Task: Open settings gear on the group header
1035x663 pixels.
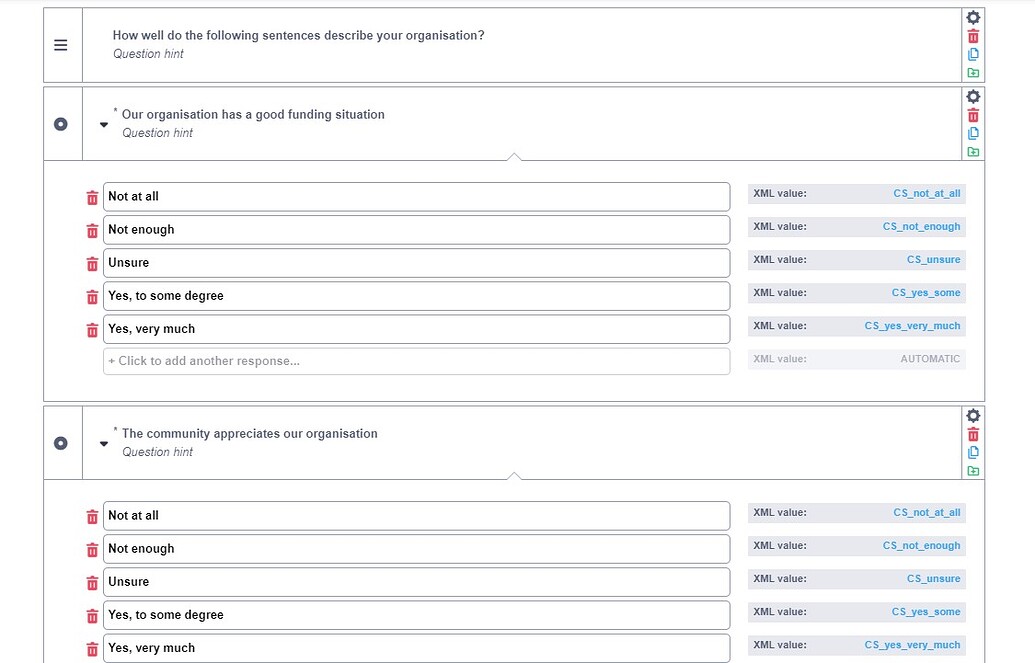Action: click(x=972, y=16)
